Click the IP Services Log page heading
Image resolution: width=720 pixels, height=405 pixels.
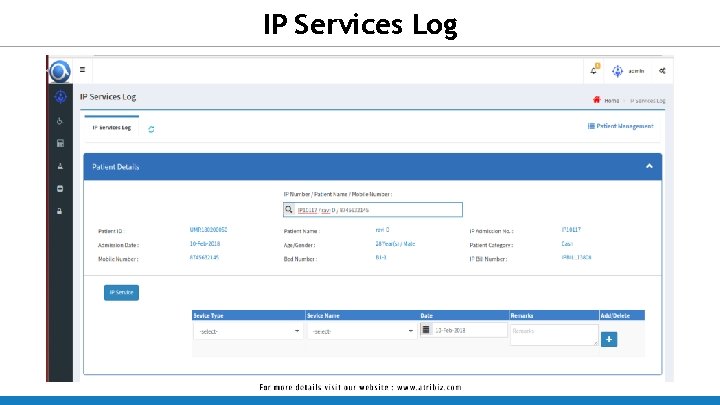(108, 97)
